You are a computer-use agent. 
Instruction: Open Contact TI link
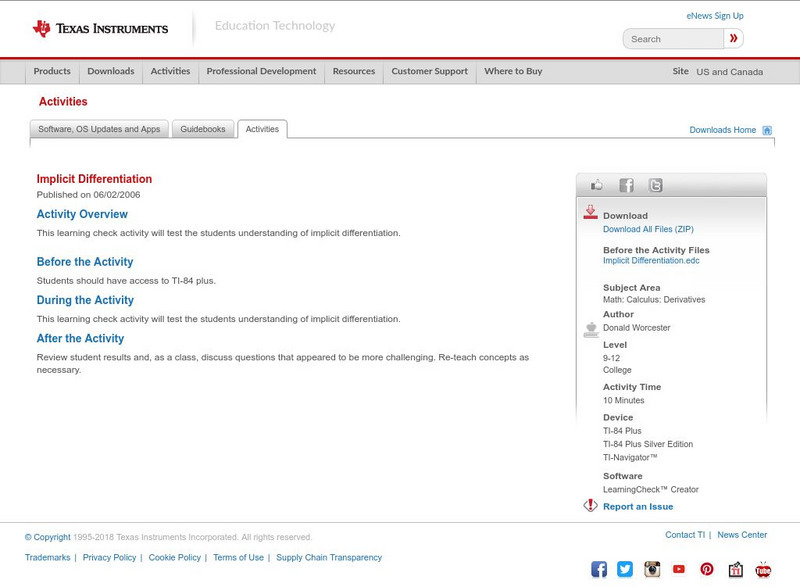pyautogui.click(x=685, y=534)
